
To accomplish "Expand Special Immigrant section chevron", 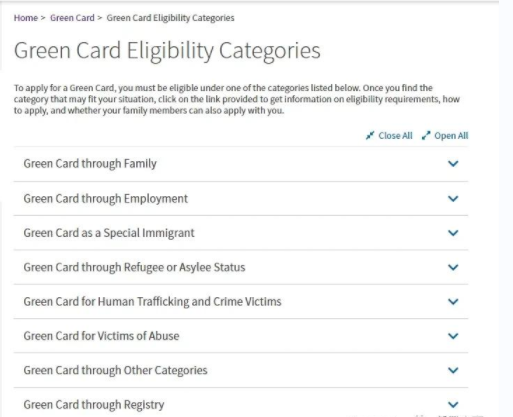I will tap(453, 233).
